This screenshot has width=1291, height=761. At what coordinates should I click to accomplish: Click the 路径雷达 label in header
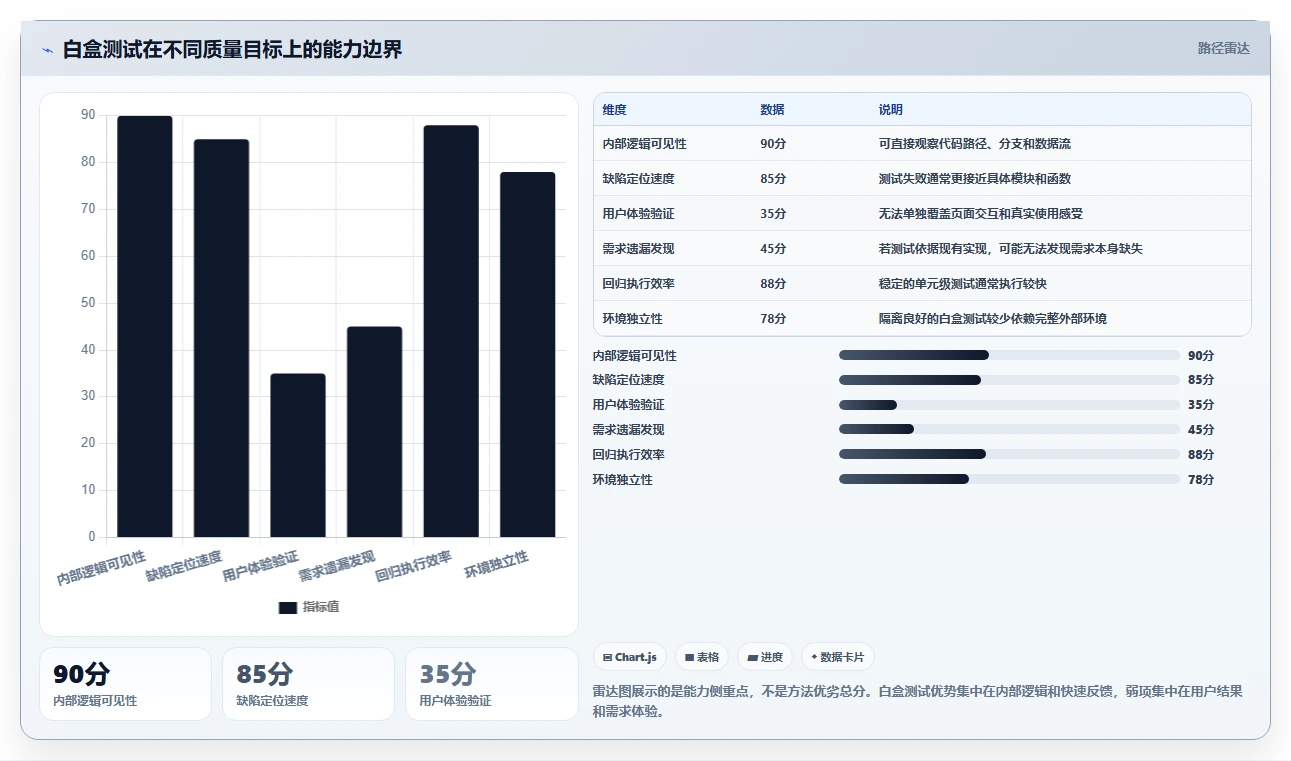click(1224, 48)
